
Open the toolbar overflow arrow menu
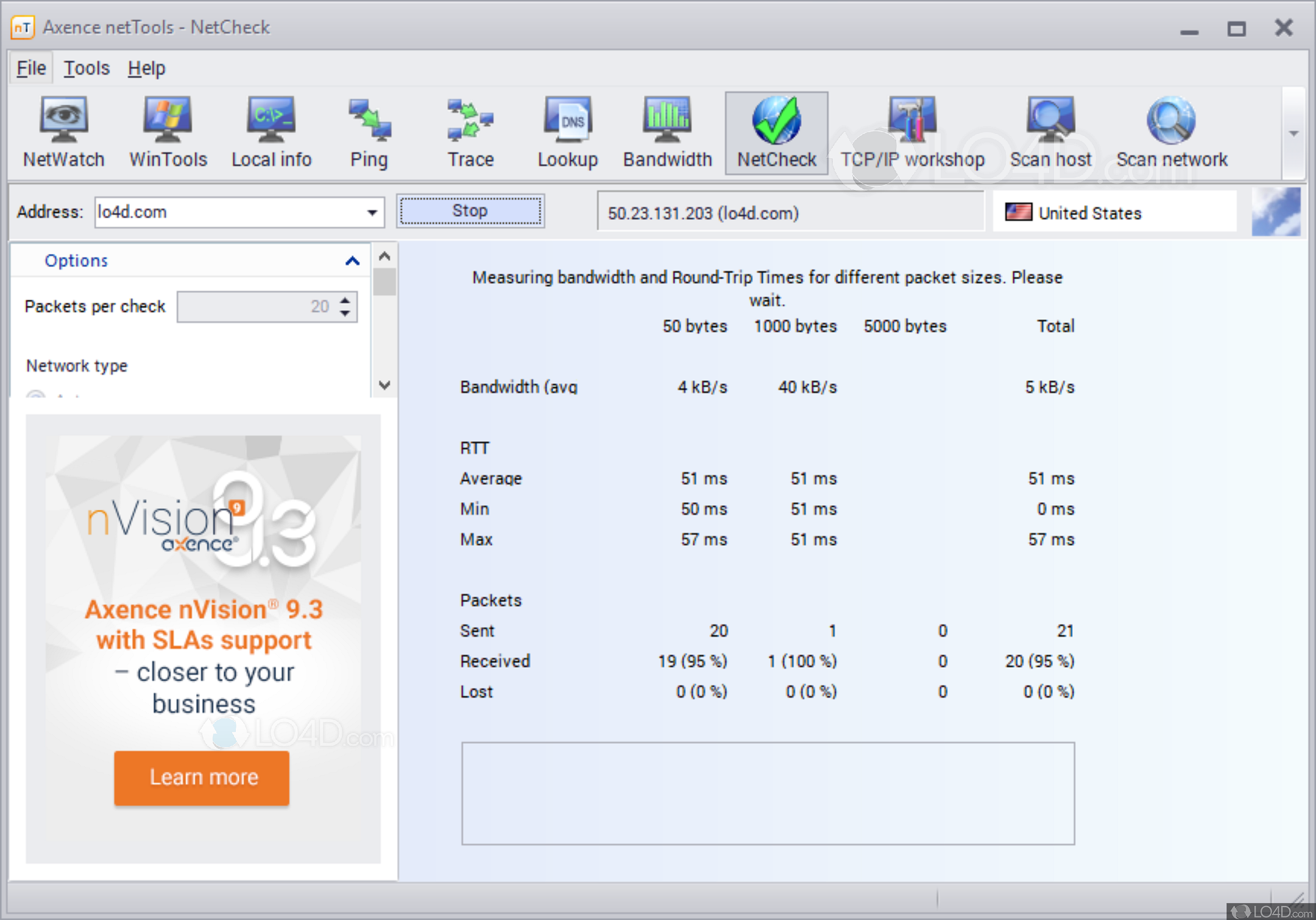pos(1293,133)
